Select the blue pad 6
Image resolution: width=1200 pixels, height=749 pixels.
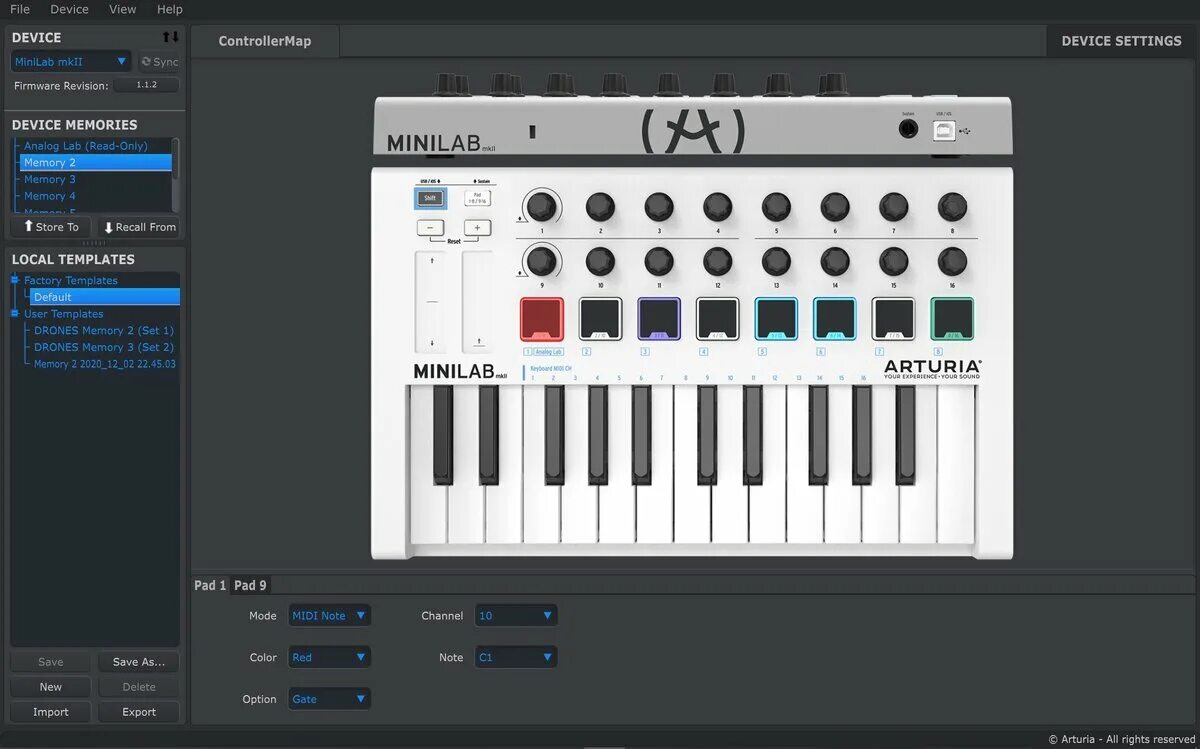coord(835,319)
